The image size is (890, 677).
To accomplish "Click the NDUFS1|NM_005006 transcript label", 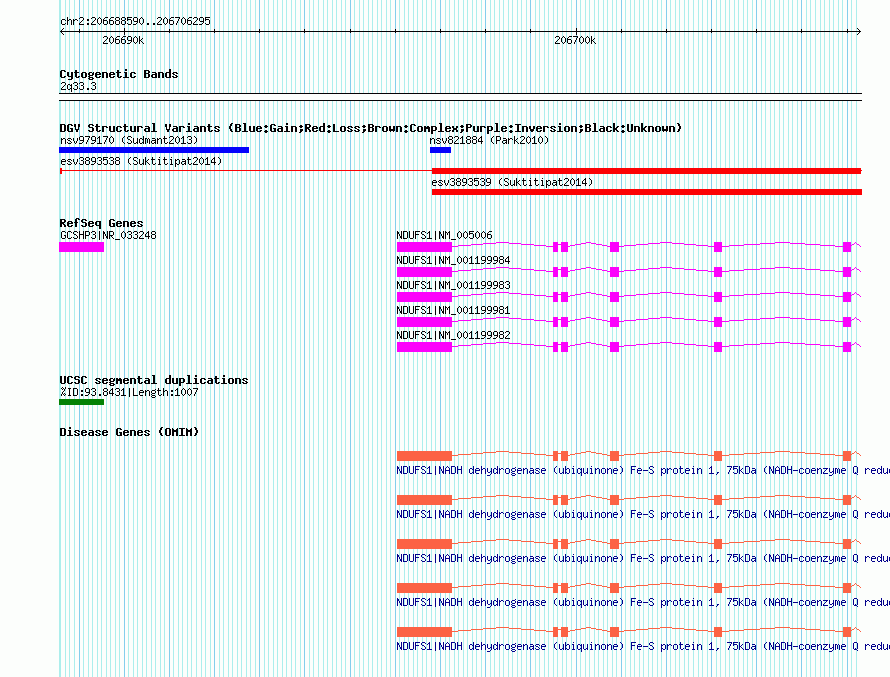I will coord(444,235).
